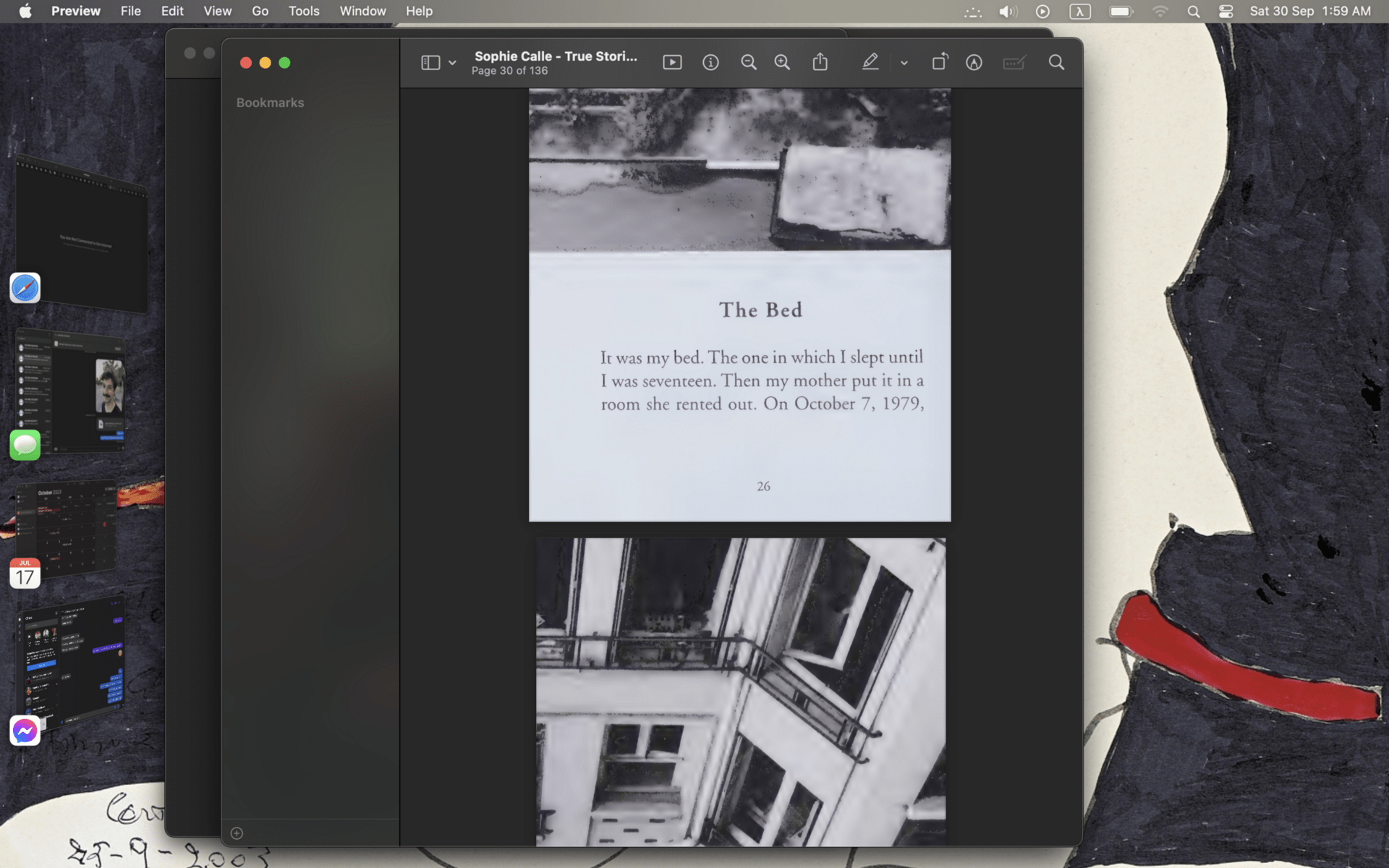This screenshot has height=868, width=1389.
Task: Check the battery status icon
Action: [1121, 12]
